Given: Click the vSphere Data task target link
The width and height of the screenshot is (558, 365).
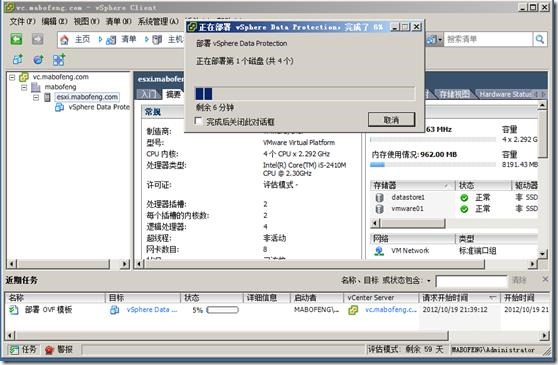Looking at the screenshot, I should coord(152,310).
